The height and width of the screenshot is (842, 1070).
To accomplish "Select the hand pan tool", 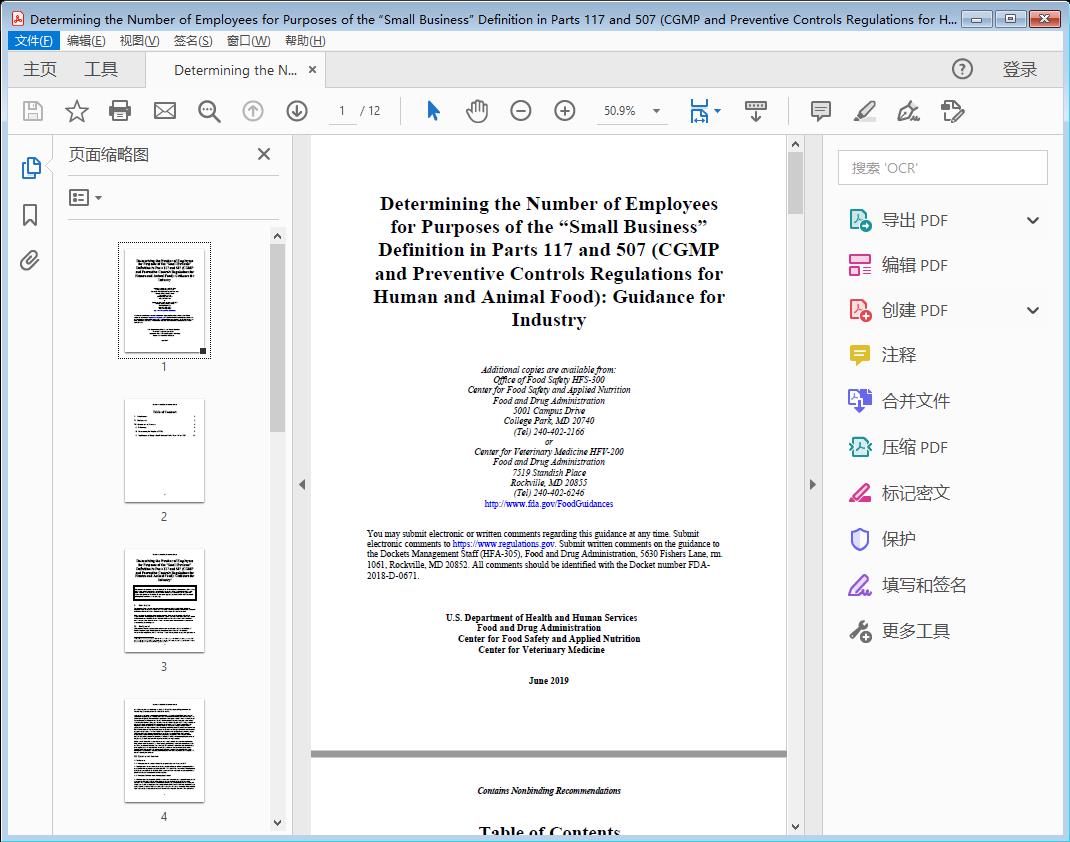I will click(477, 111).
